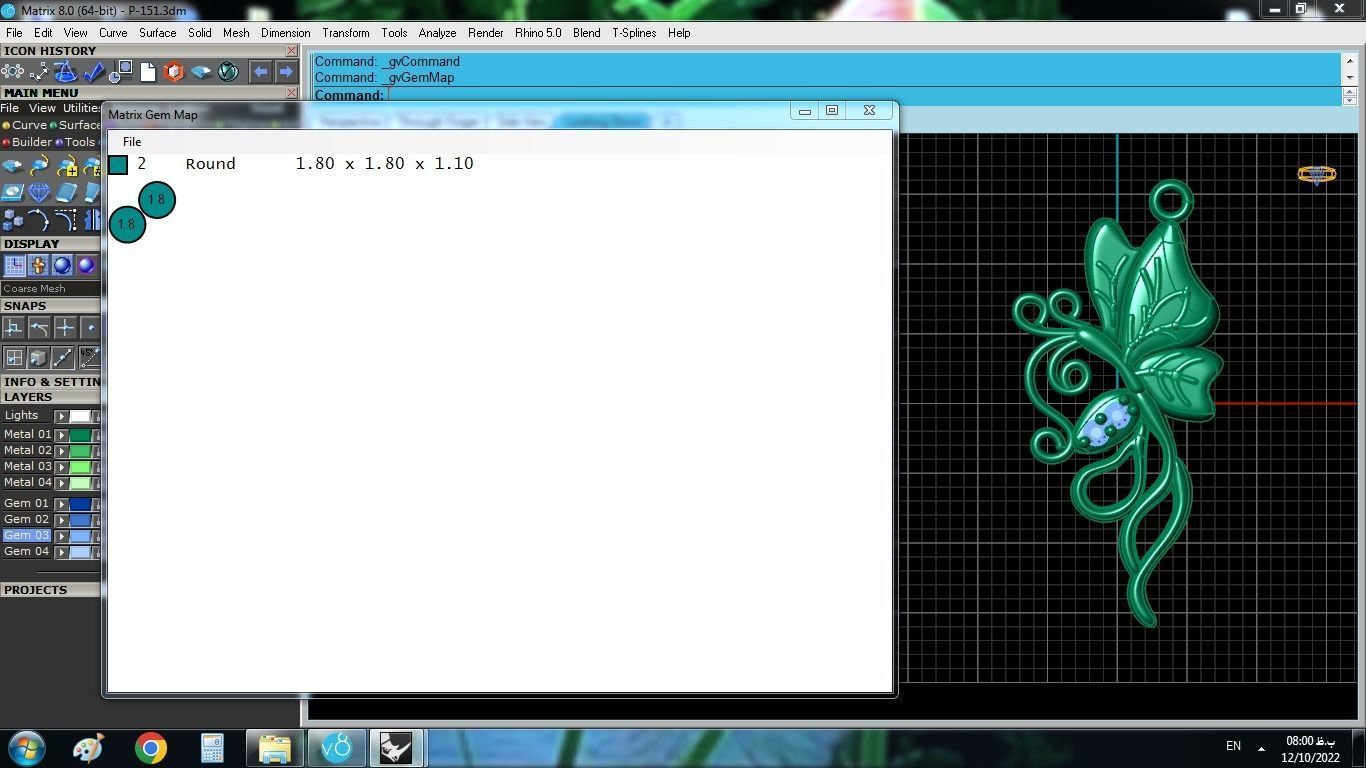Expand the Gem 01 layer arrow
1366x768 pixels.
click(x=61, y=504)
